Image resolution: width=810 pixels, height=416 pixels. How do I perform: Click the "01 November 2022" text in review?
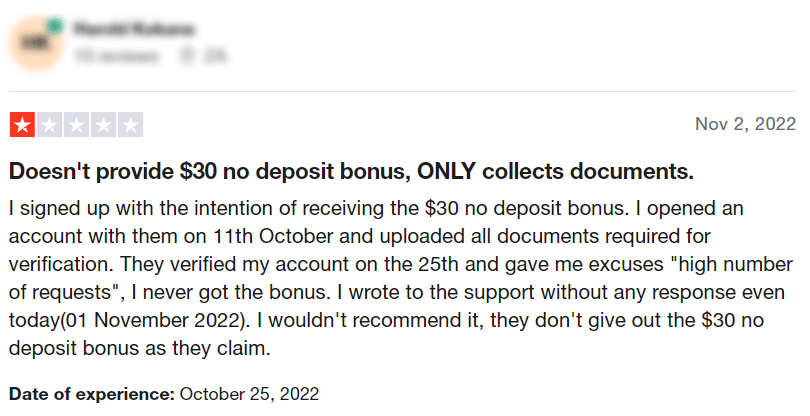(x=154, y=320)
